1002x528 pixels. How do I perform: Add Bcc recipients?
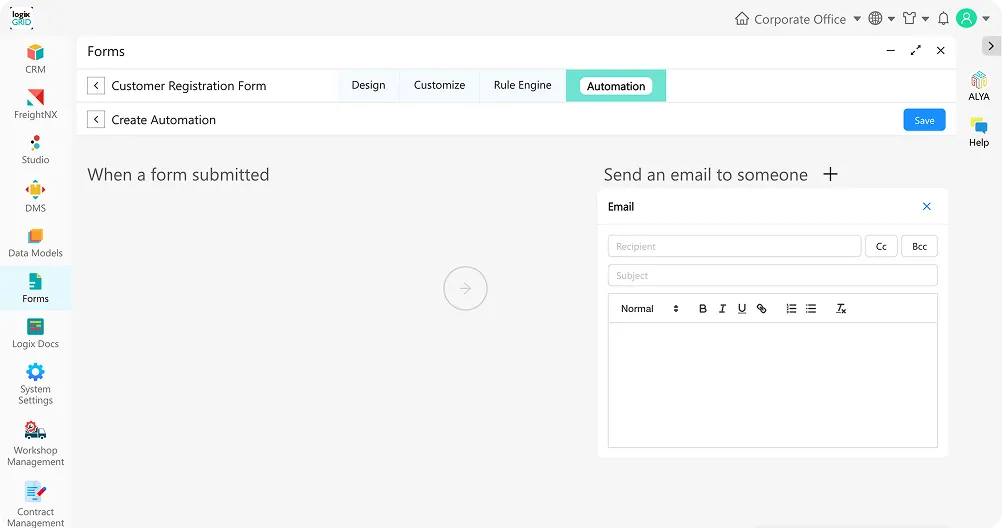[920, 246]
